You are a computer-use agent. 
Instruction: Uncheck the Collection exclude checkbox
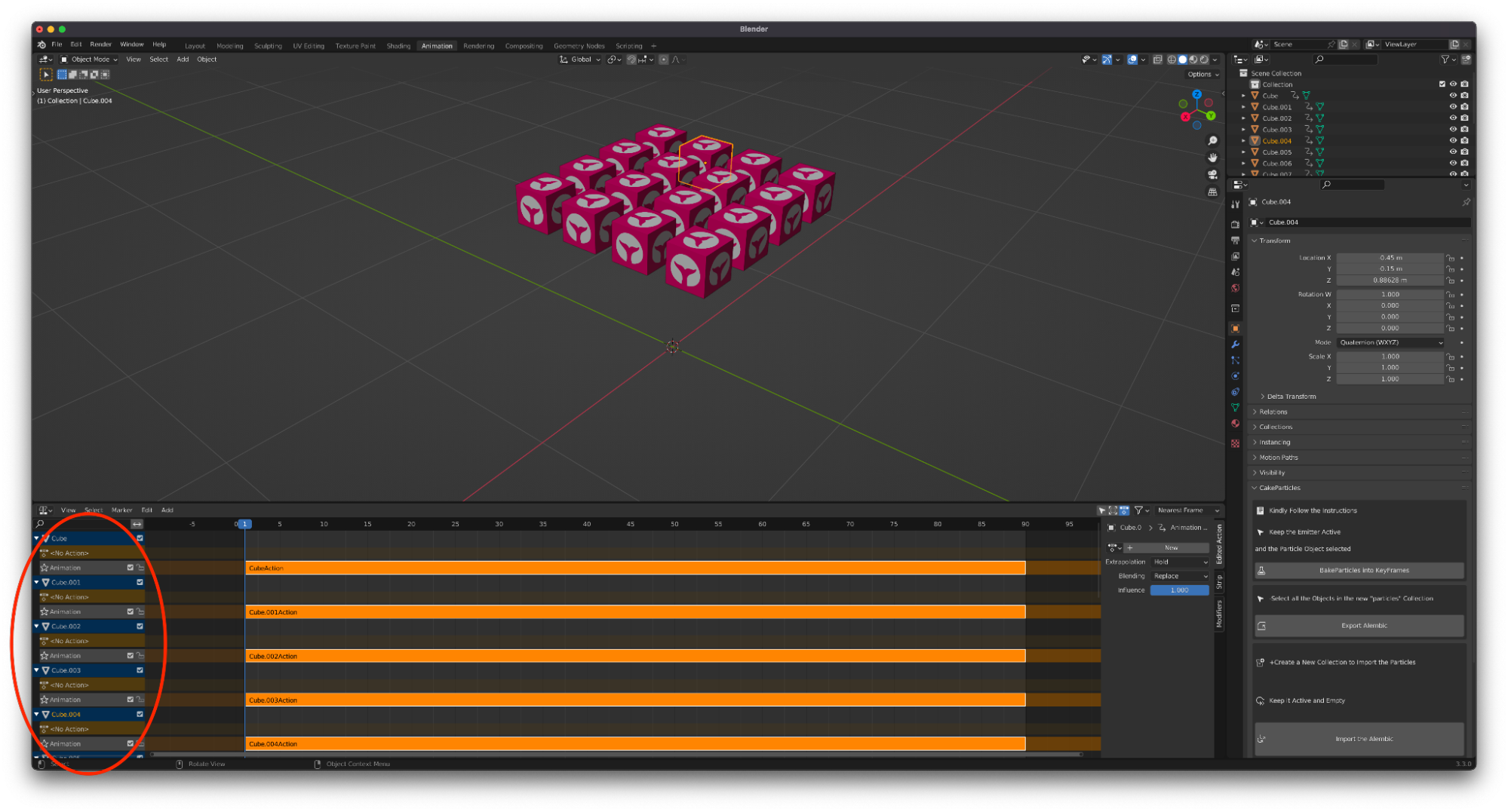point(1442,84)
